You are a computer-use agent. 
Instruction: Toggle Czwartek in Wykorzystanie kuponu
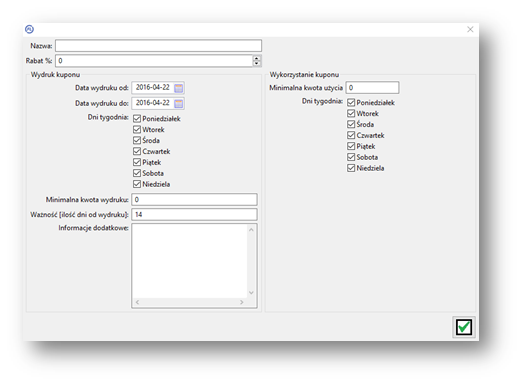351,135
